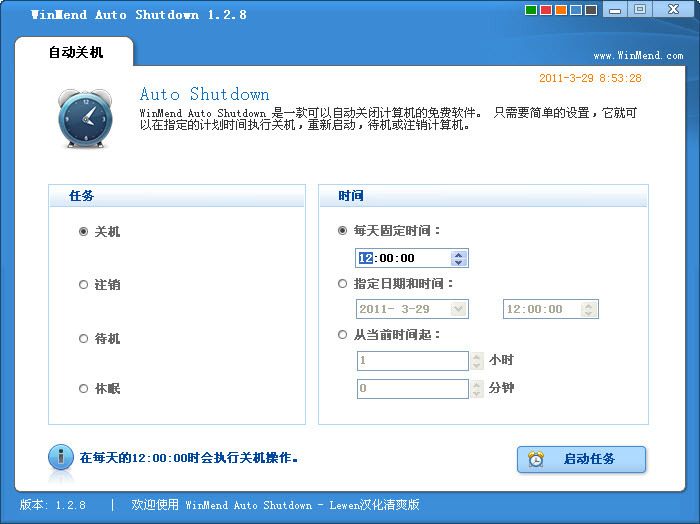Choose the red skin color swatch
This screenshot has height=524, width=700.
pyautogui.click(x=545, y=11)
